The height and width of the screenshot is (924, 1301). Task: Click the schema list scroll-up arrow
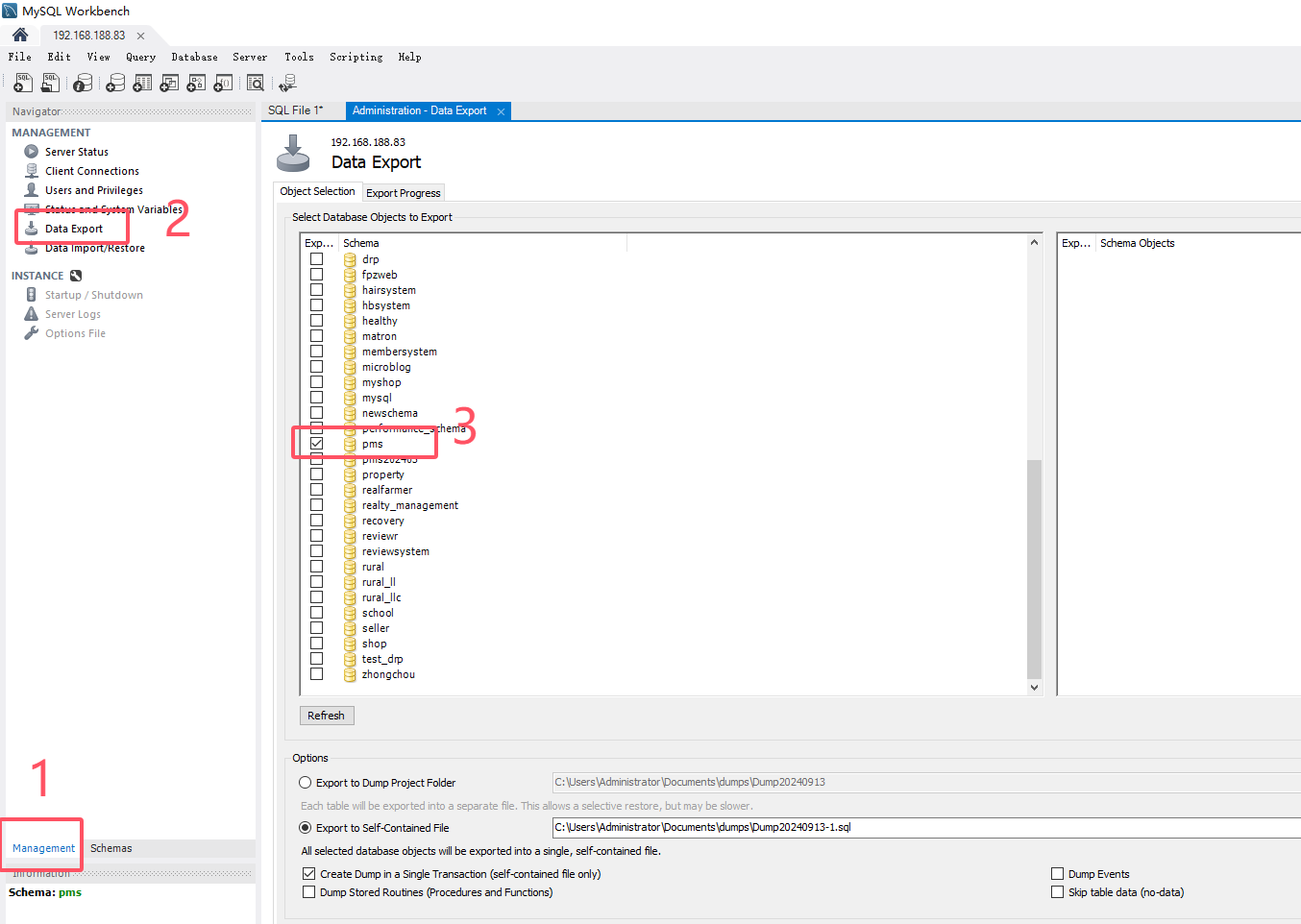tap(1034, 242)
